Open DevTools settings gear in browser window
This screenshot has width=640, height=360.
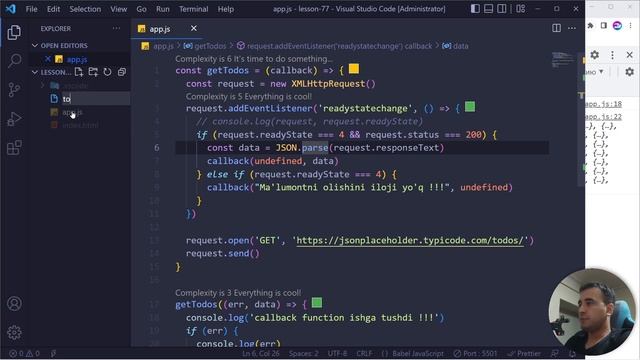[x=595, y=55]
